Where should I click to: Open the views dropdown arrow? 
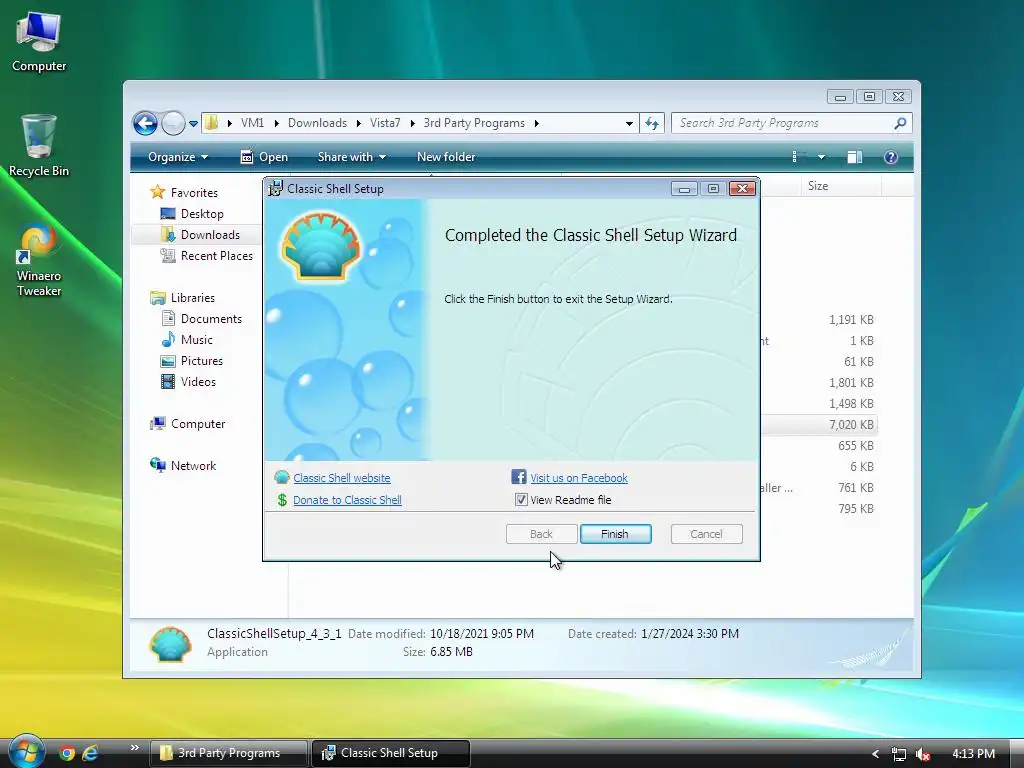point(822,157)
